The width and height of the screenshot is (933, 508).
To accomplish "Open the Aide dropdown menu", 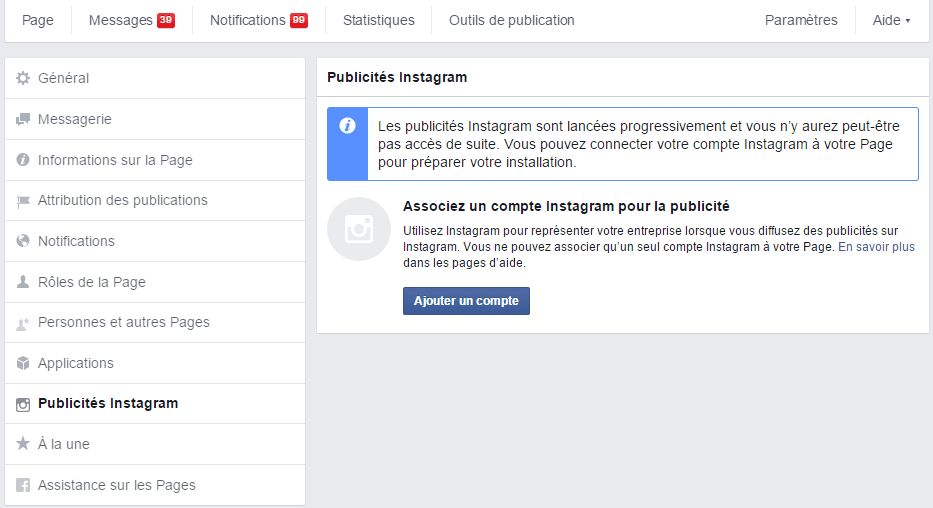I will click(x=891, y=20).
